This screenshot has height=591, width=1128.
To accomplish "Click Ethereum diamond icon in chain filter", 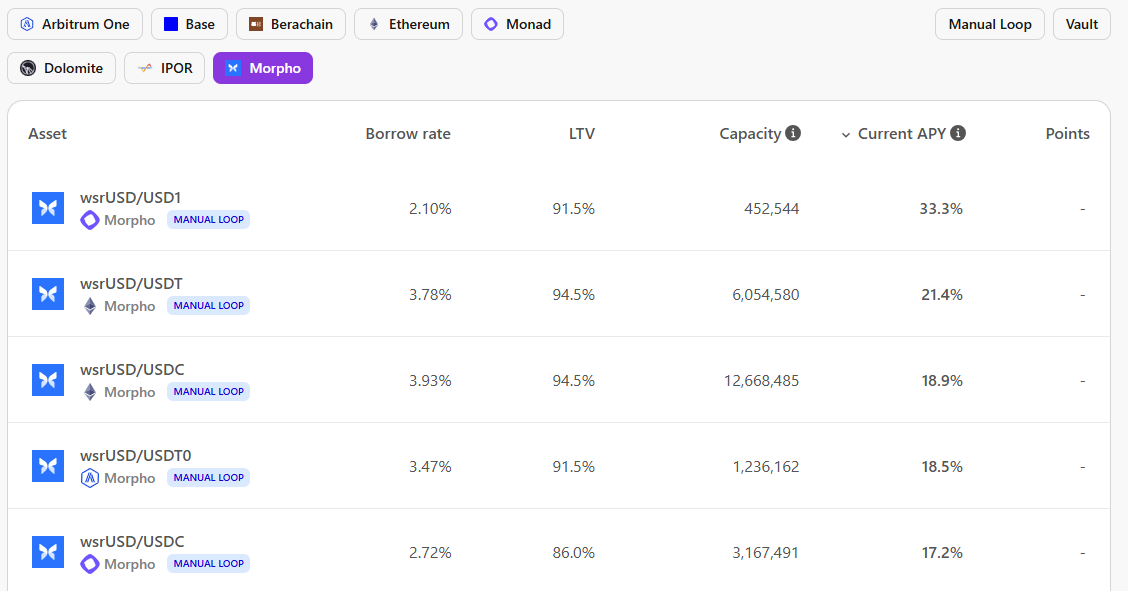I will (x=374, y=24).
